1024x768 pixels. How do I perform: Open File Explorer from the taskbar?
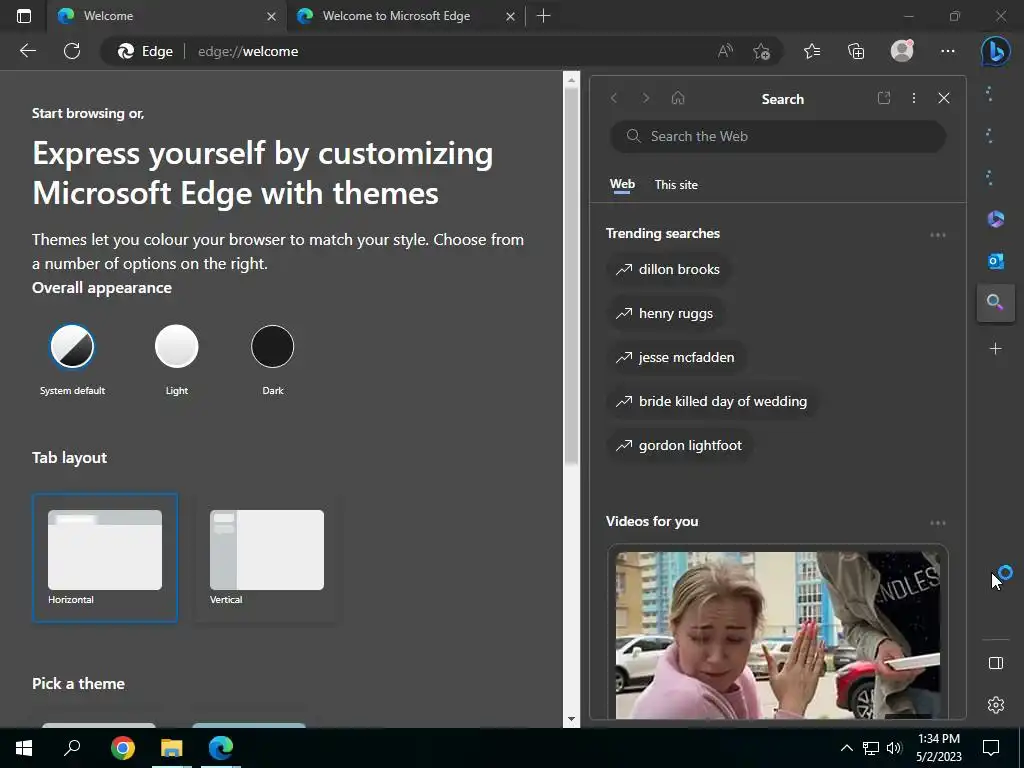point(172,748)
